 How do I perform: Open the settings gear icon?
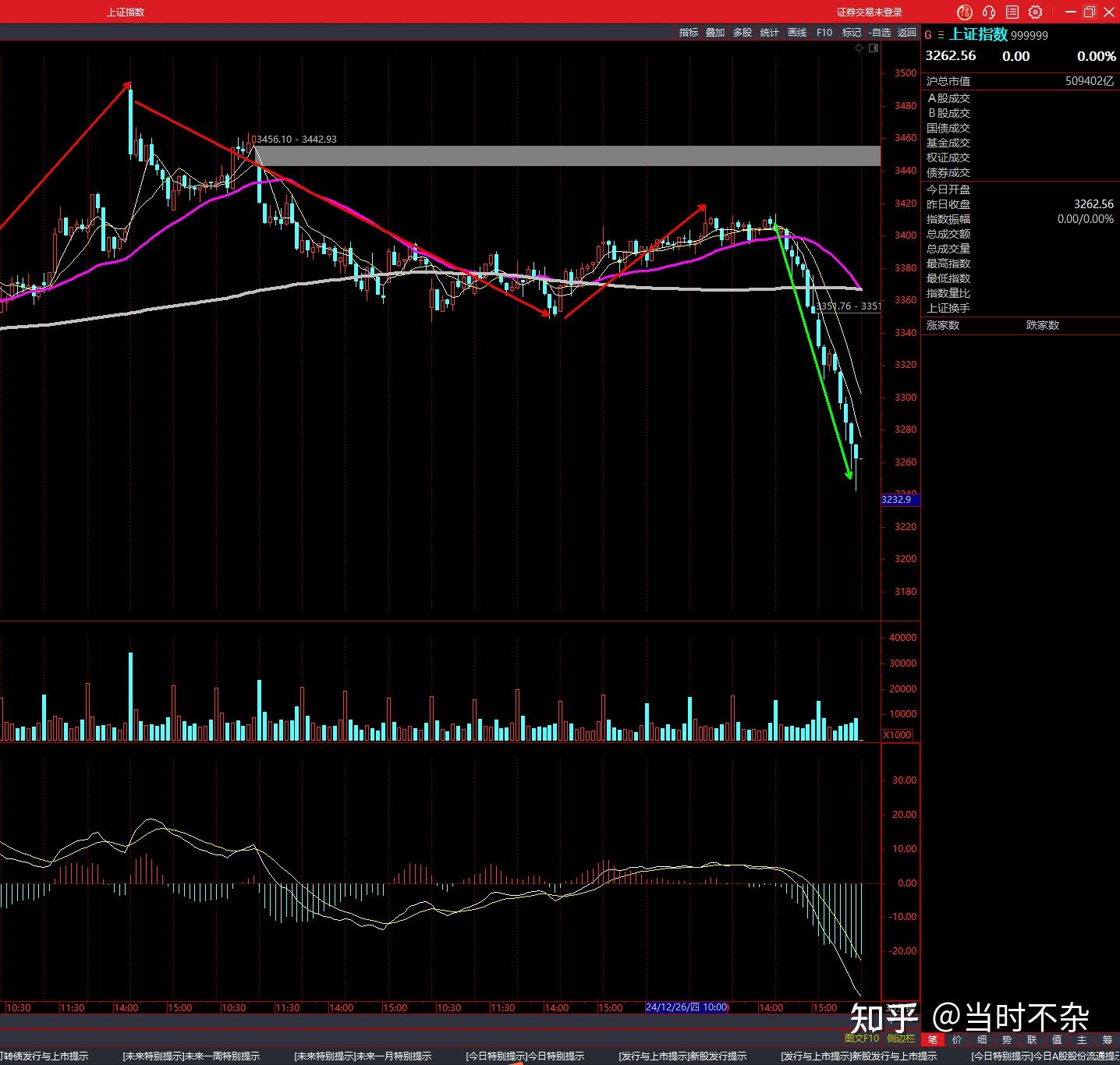[1035, 12]
